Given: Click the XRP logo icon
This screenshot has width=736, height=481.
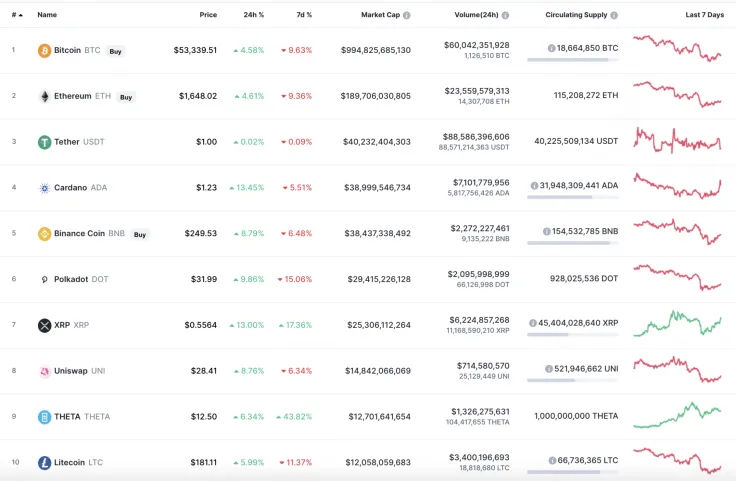Looking at the screenshot, I should coord(44,325).
